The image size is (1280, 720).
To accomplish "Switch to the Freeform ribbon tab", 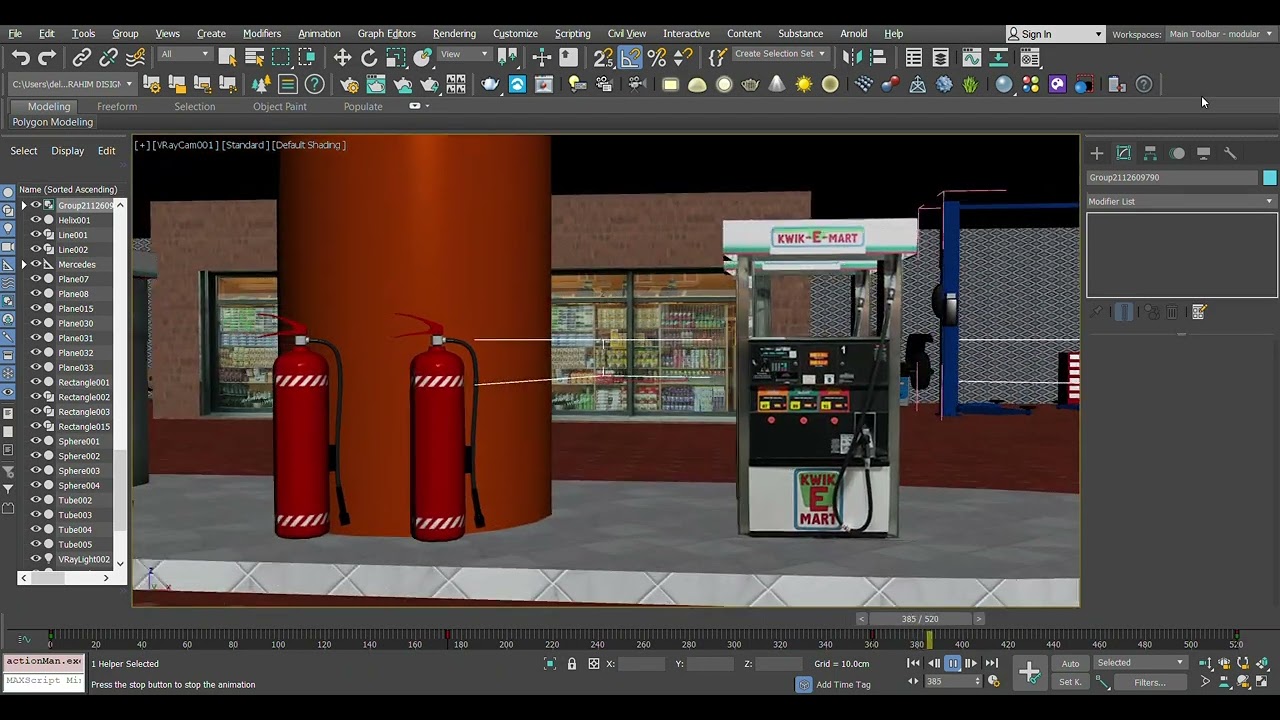I will click(117, 106).
